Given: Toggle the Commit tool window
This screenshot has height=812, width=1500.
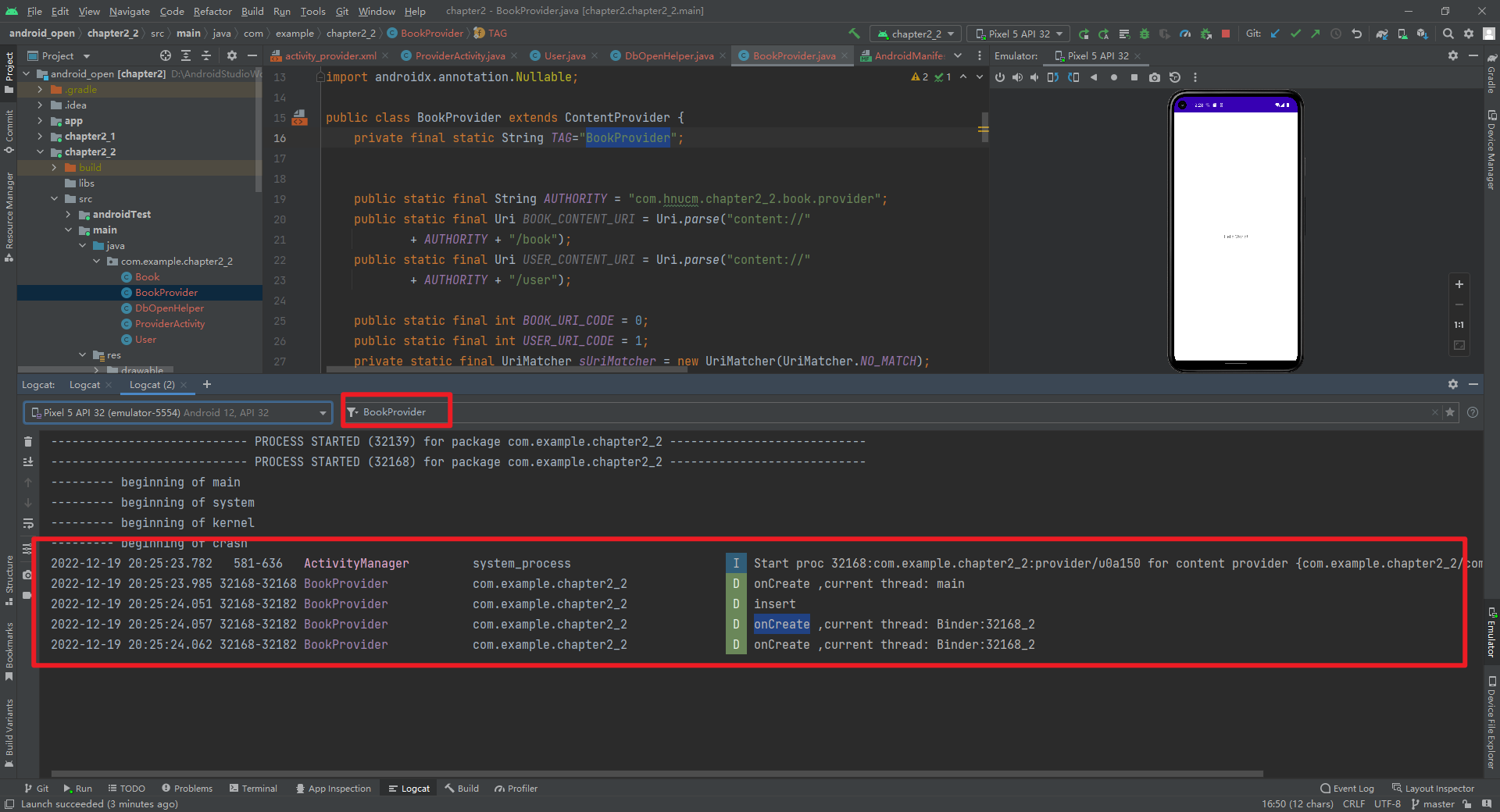Looking at the screenshot, I should point(9,130).
